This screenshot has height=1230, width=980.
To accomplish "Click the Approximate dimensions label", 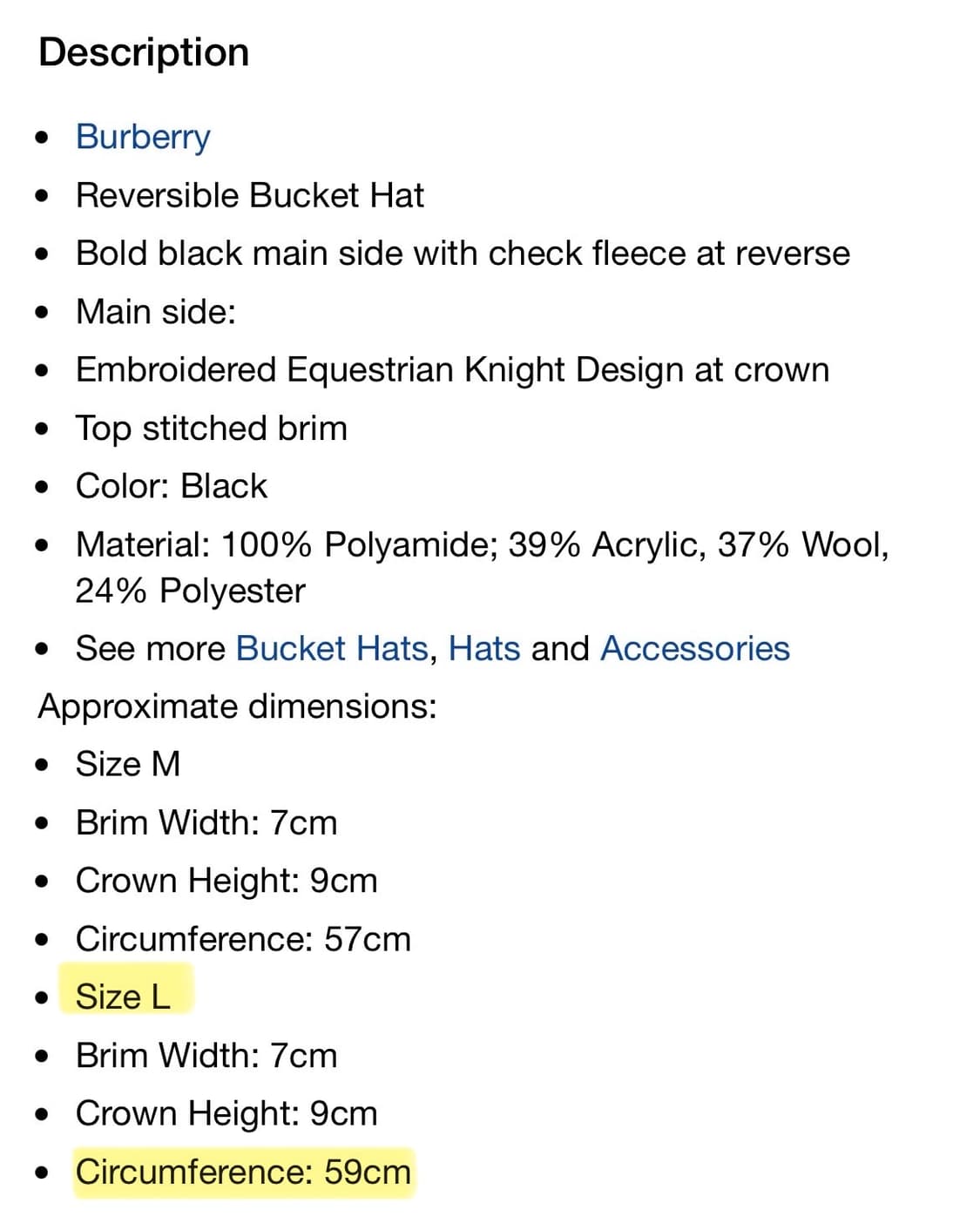I will pyautogui.click(x=237, y=706).
